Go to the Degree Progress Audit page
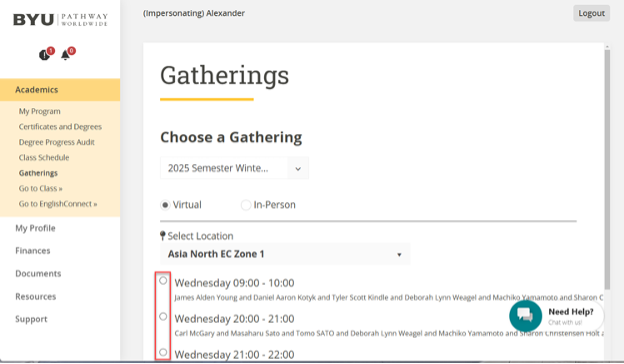The image size is (624, 364). coord(57,142)
